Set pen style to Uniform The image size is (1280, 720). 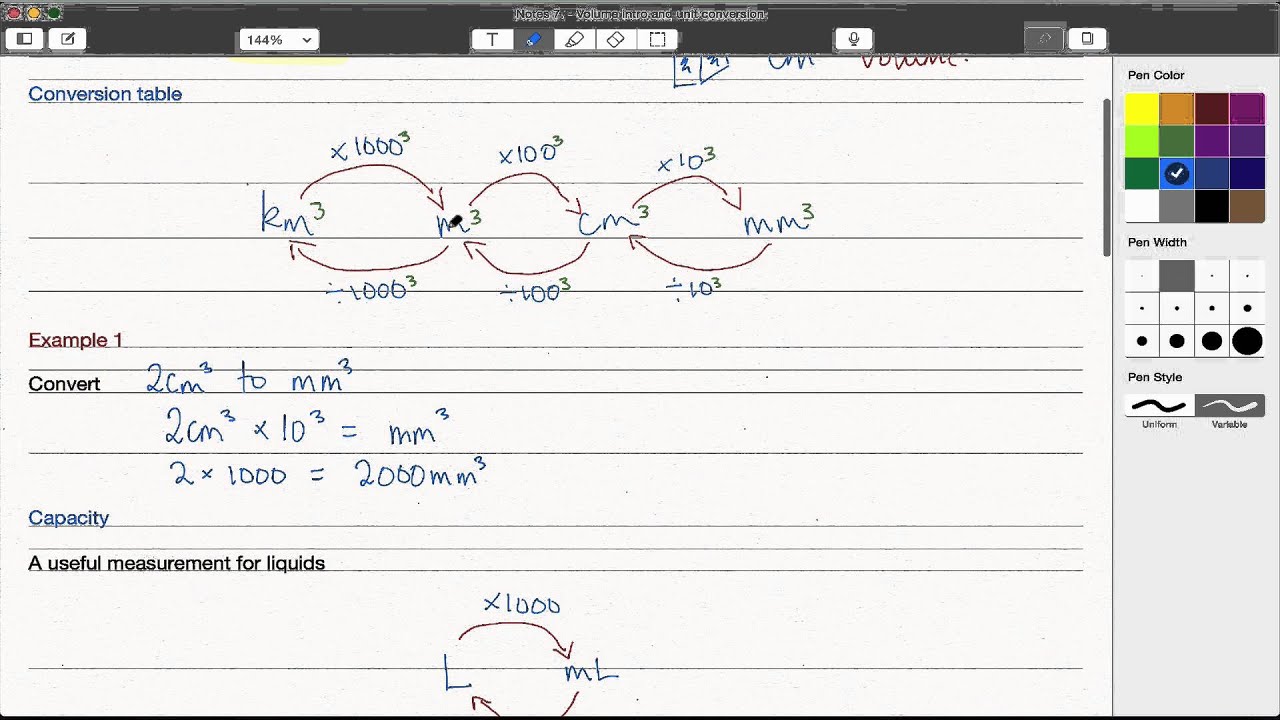coord(1159,406)
